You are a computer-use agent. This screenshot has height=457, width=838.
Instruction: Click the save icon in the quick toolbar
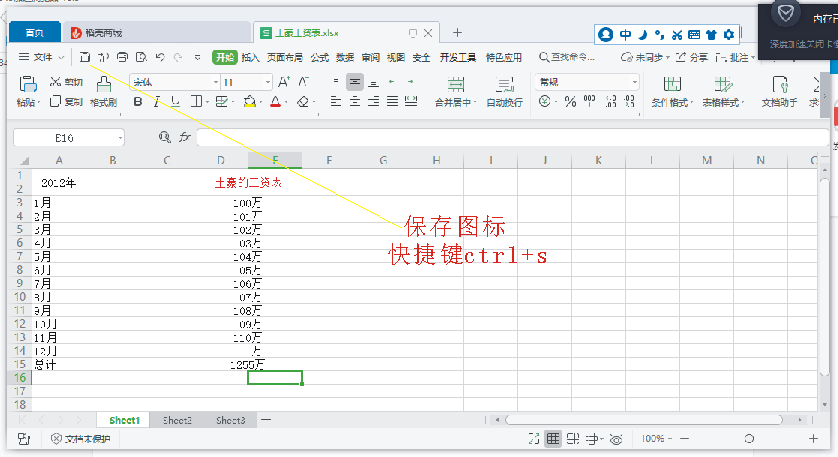coord(84,57)
